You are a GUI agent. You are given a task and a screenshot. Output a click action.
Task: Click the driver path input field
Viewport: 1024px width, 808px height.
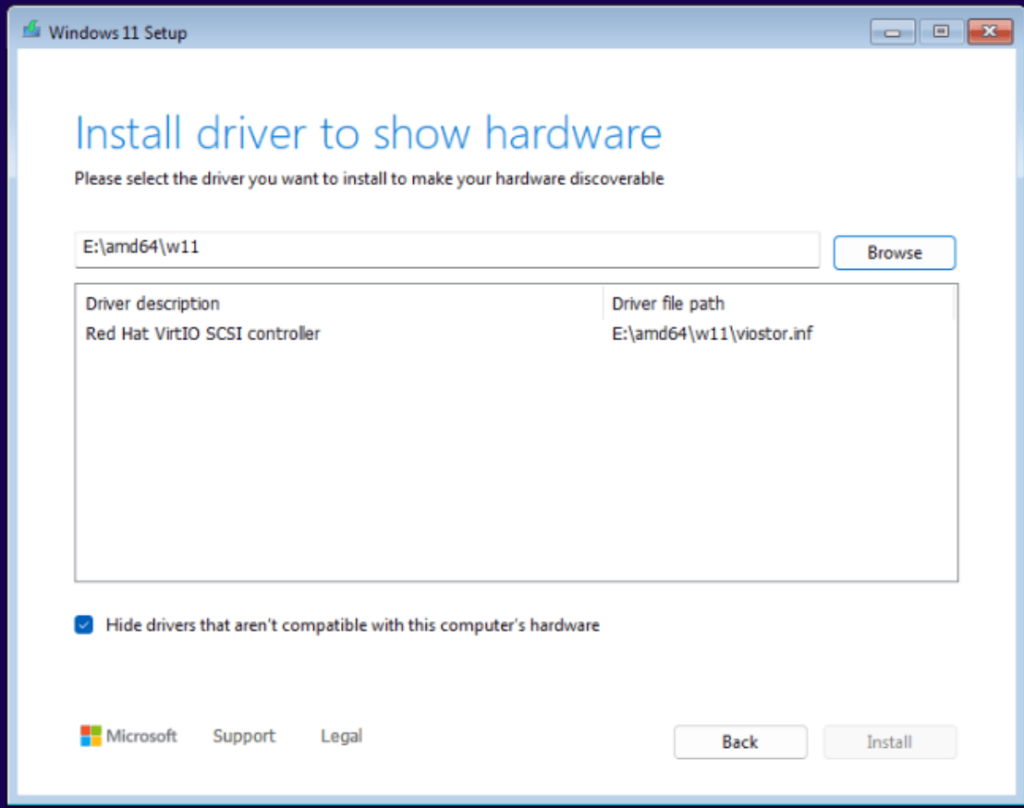pos(447,249)
